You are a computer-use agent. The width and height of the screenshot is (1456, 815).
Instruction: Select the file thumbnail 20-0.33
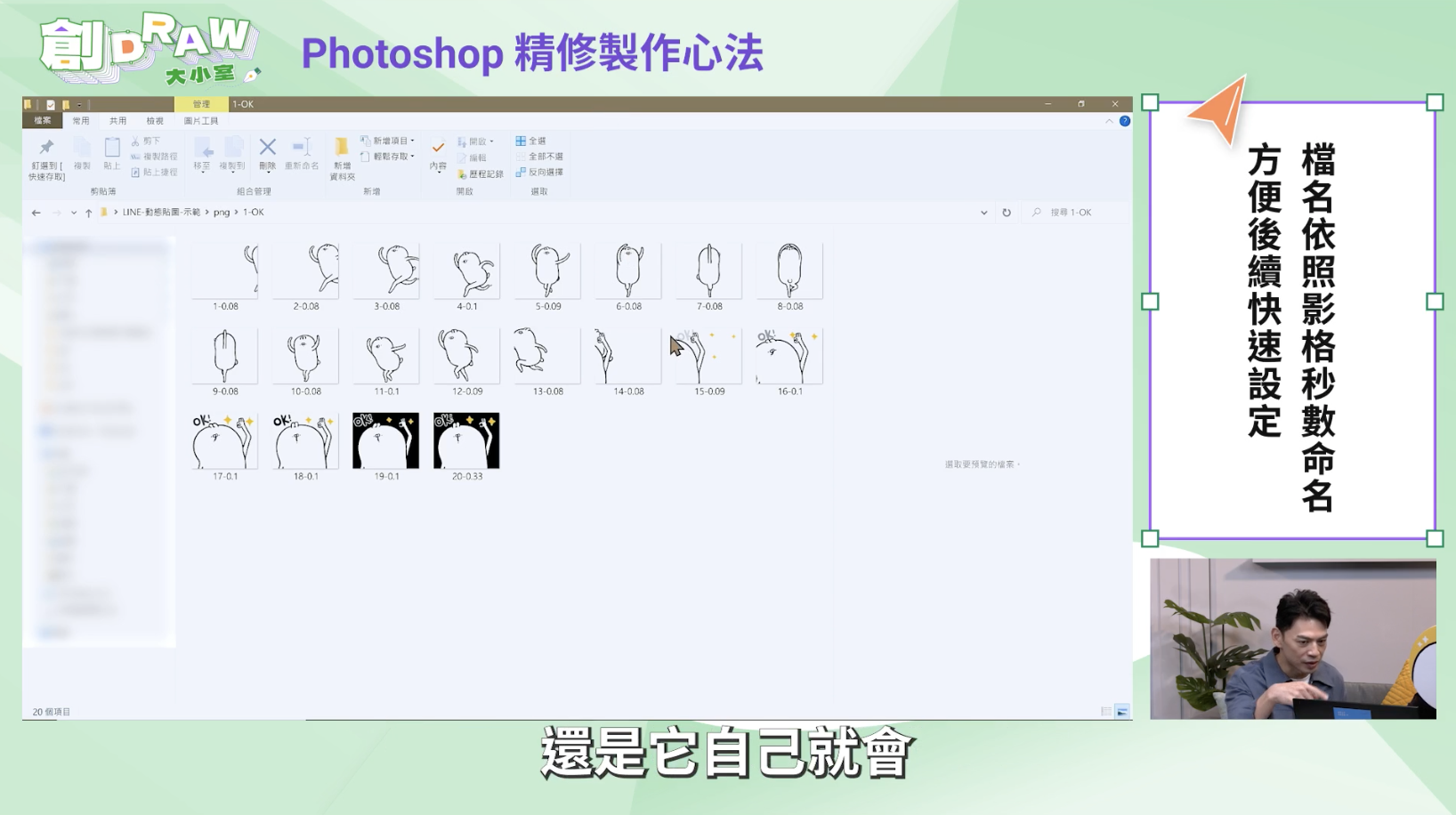tap(467, 440)
